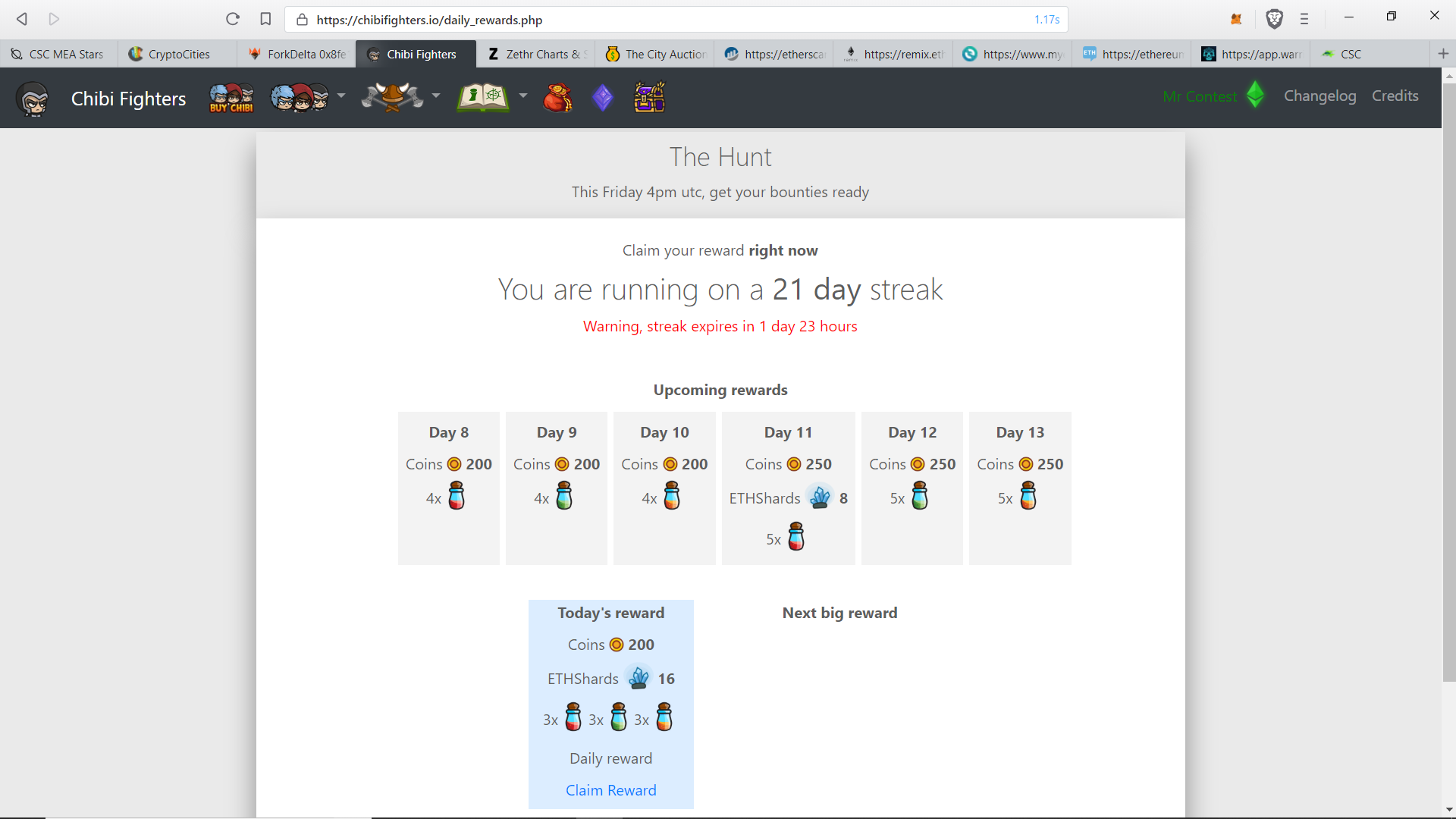Click the address bar URL field
1456x819 pixels.
675,20
